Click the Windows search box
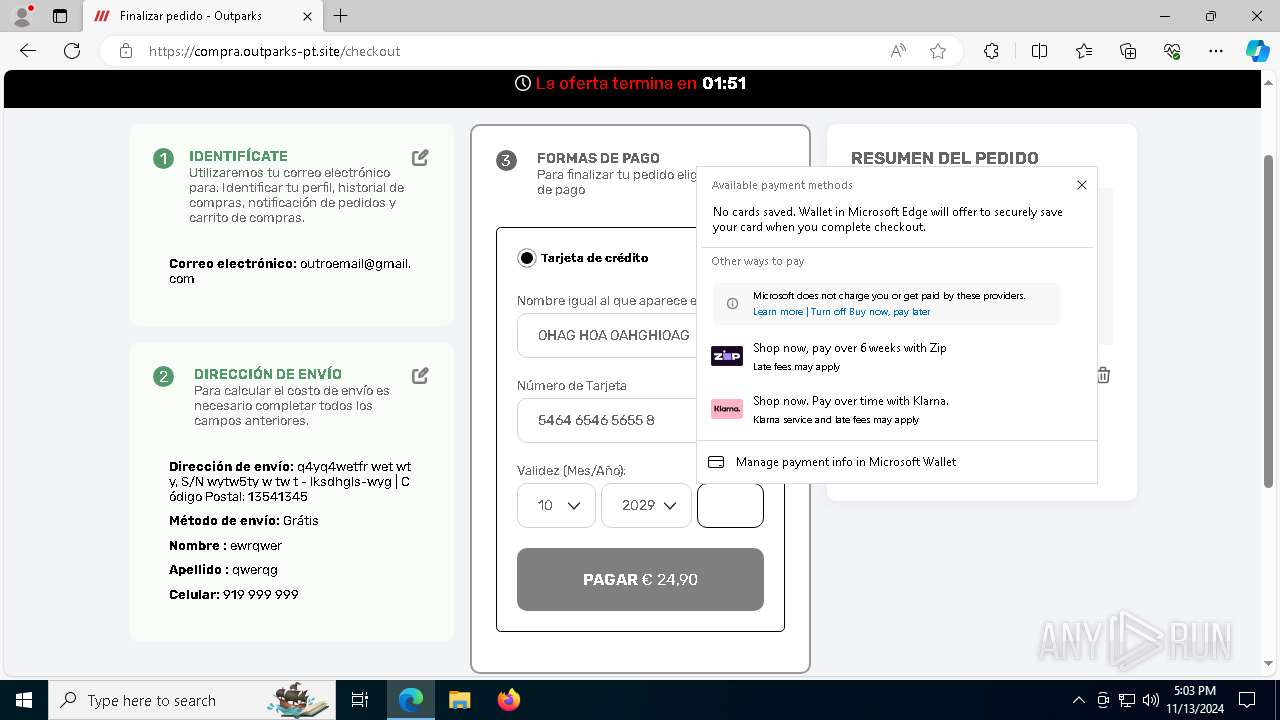Viewport: 1280px width, 720px height. 191,700
